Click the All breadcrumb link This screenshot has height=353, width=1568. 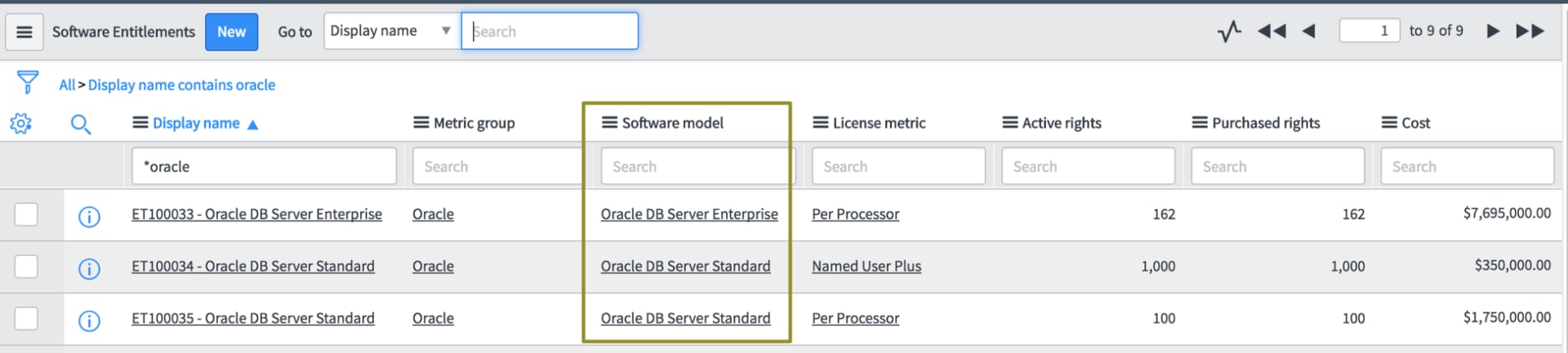66,85
